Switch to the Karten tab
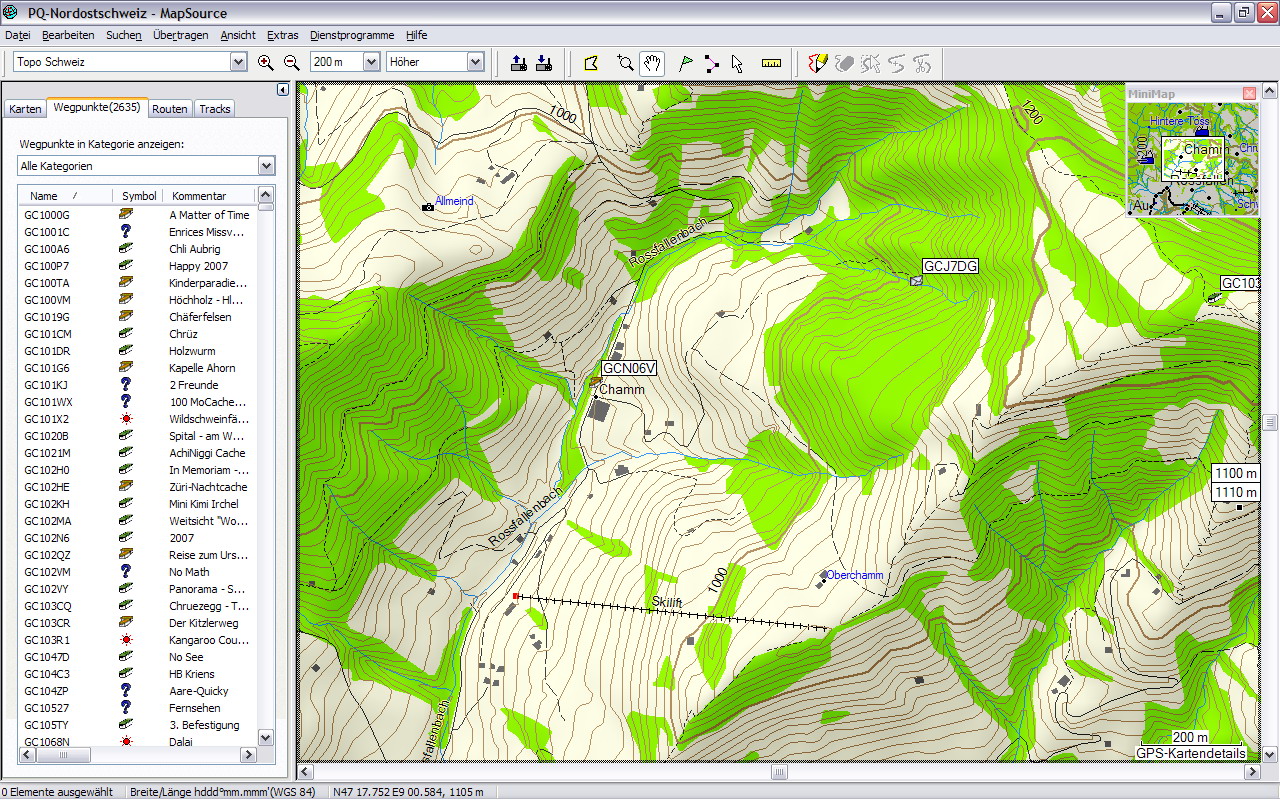This screenshot has height=800, width=1280. click(x=25, y=109)
